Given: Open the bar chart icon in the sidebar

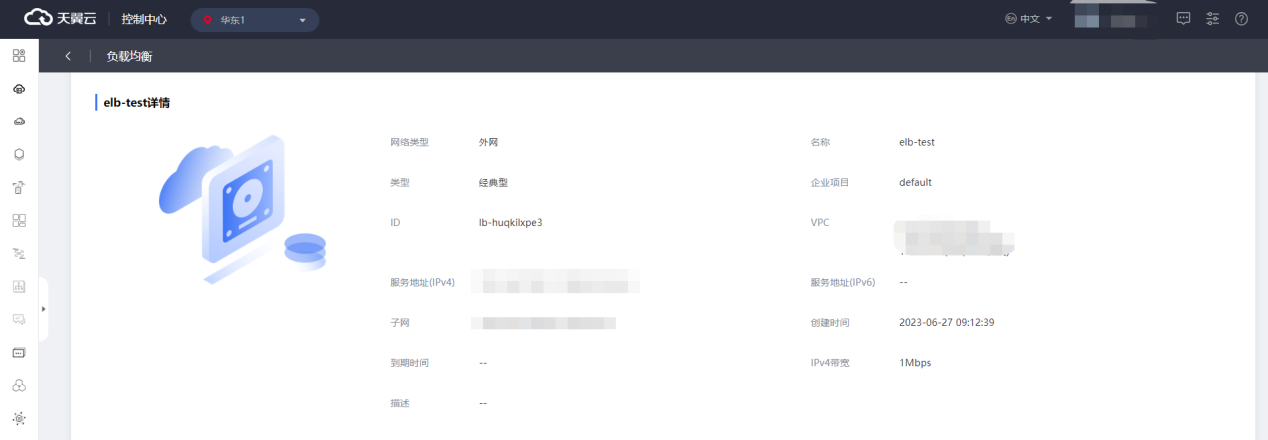Looking at the screenshot, I should coord(19,286).
